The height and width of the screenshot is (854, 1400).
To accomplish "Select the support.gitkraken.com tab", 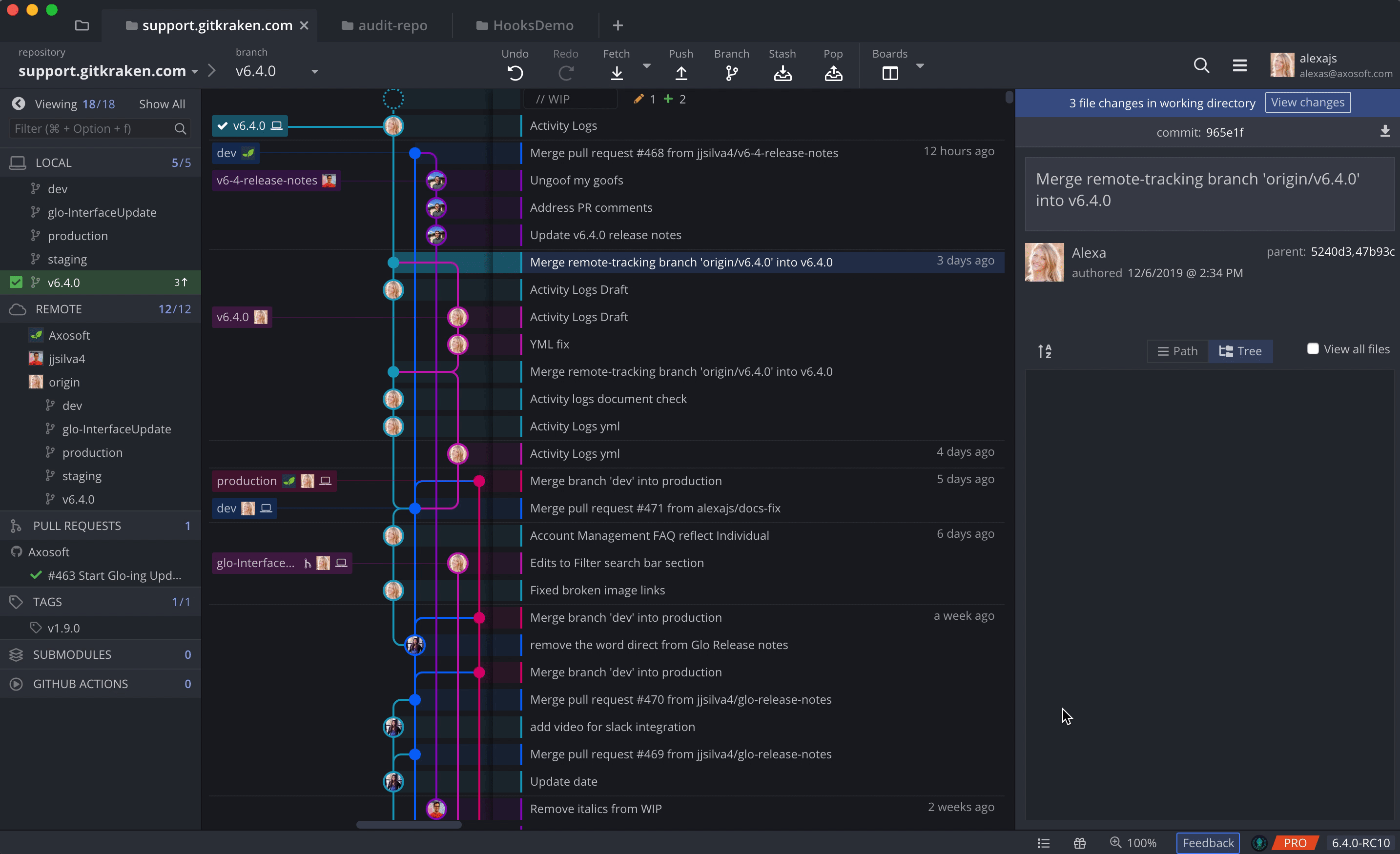I will [x=209, y=25].
